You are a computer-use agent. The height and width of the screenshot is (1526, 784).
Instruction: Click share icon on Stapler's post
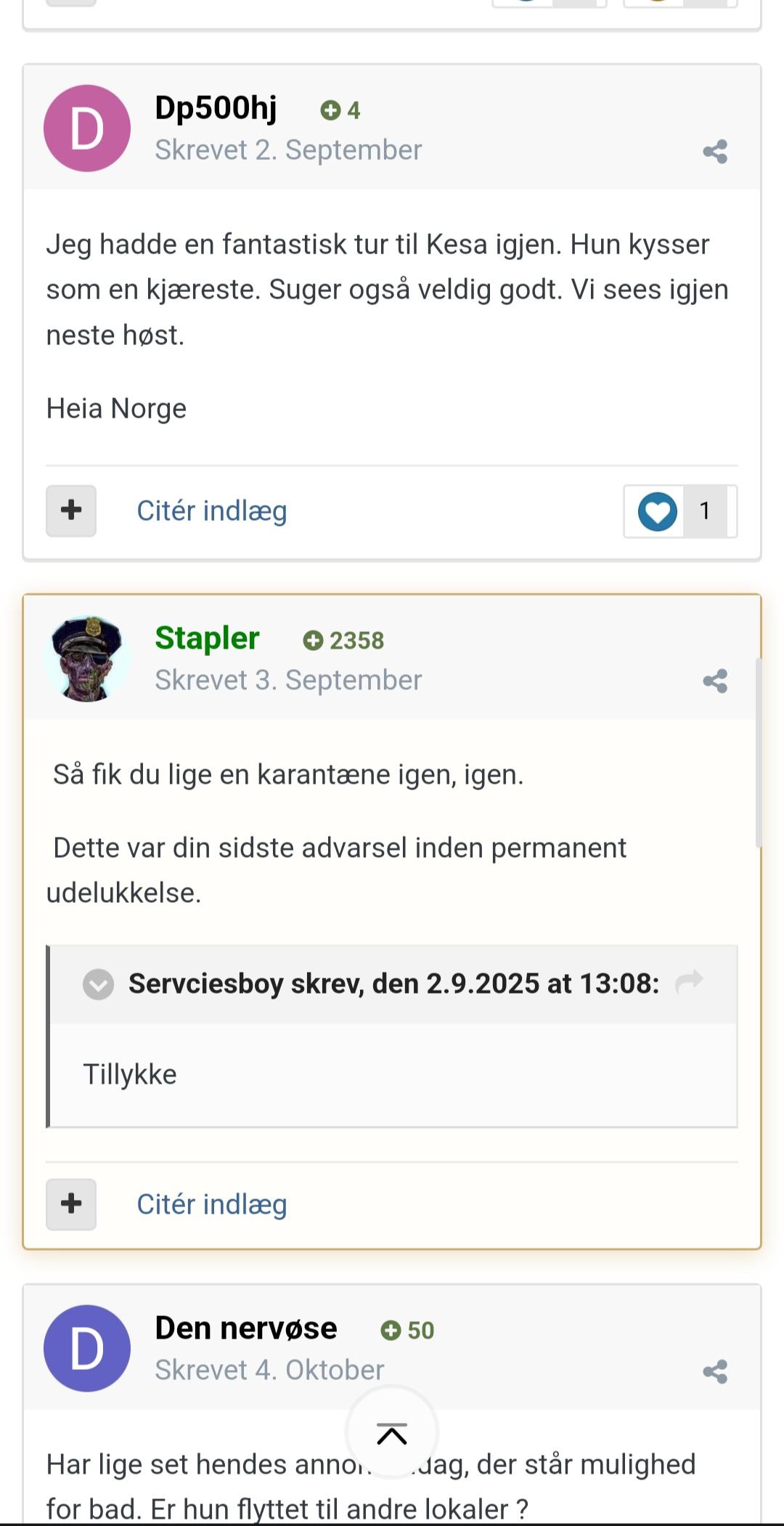point(715,681)
